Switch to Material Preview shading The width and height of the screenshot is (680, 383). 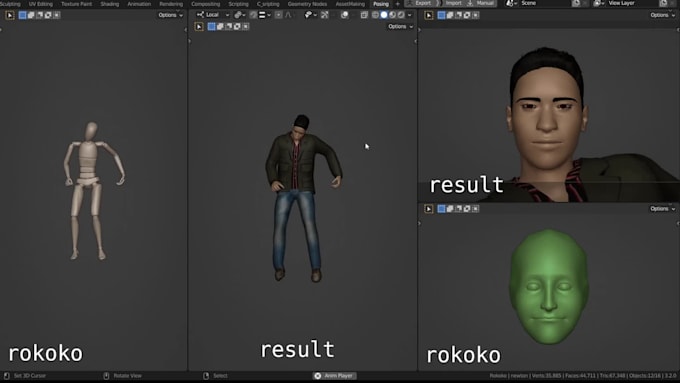[x=392, y=15]
